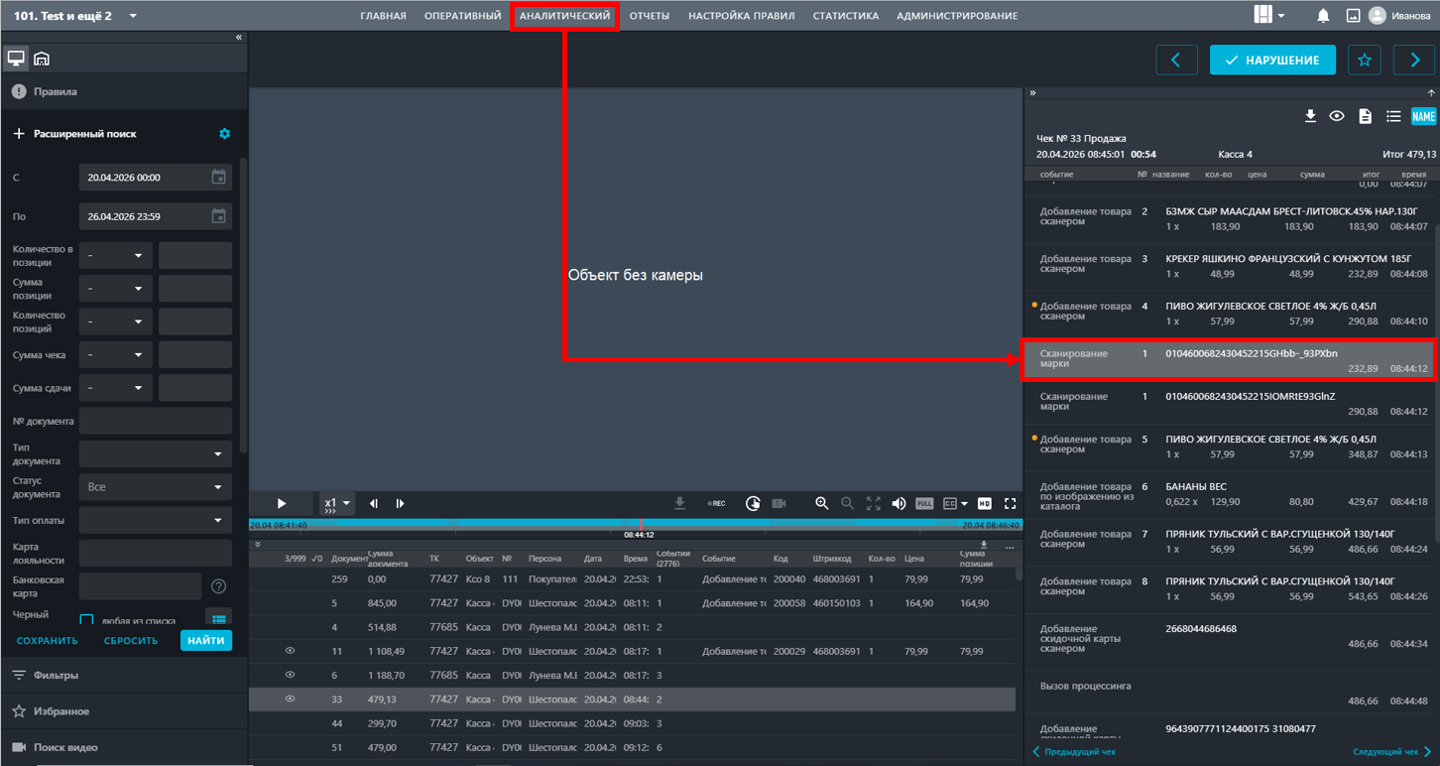The height and width of the screenshot is (766, 1440).
Task: Switch to the СТАТИСТИКА tab
Action: (846, 16)
